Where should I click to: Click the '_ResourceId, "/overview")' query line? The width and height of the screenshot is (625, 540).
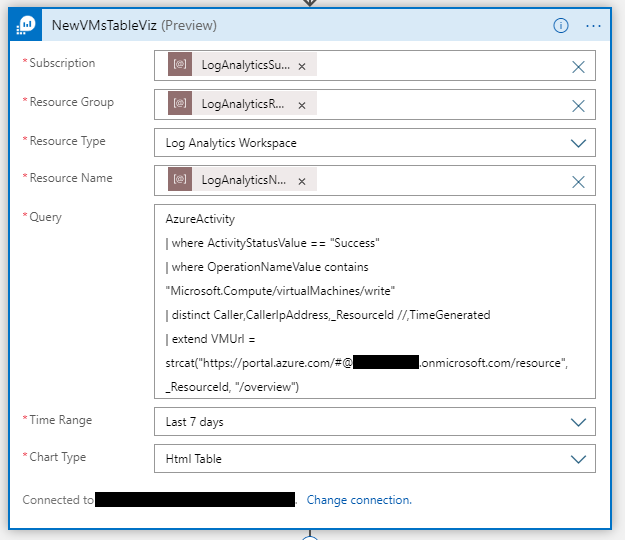pos(232,387)
